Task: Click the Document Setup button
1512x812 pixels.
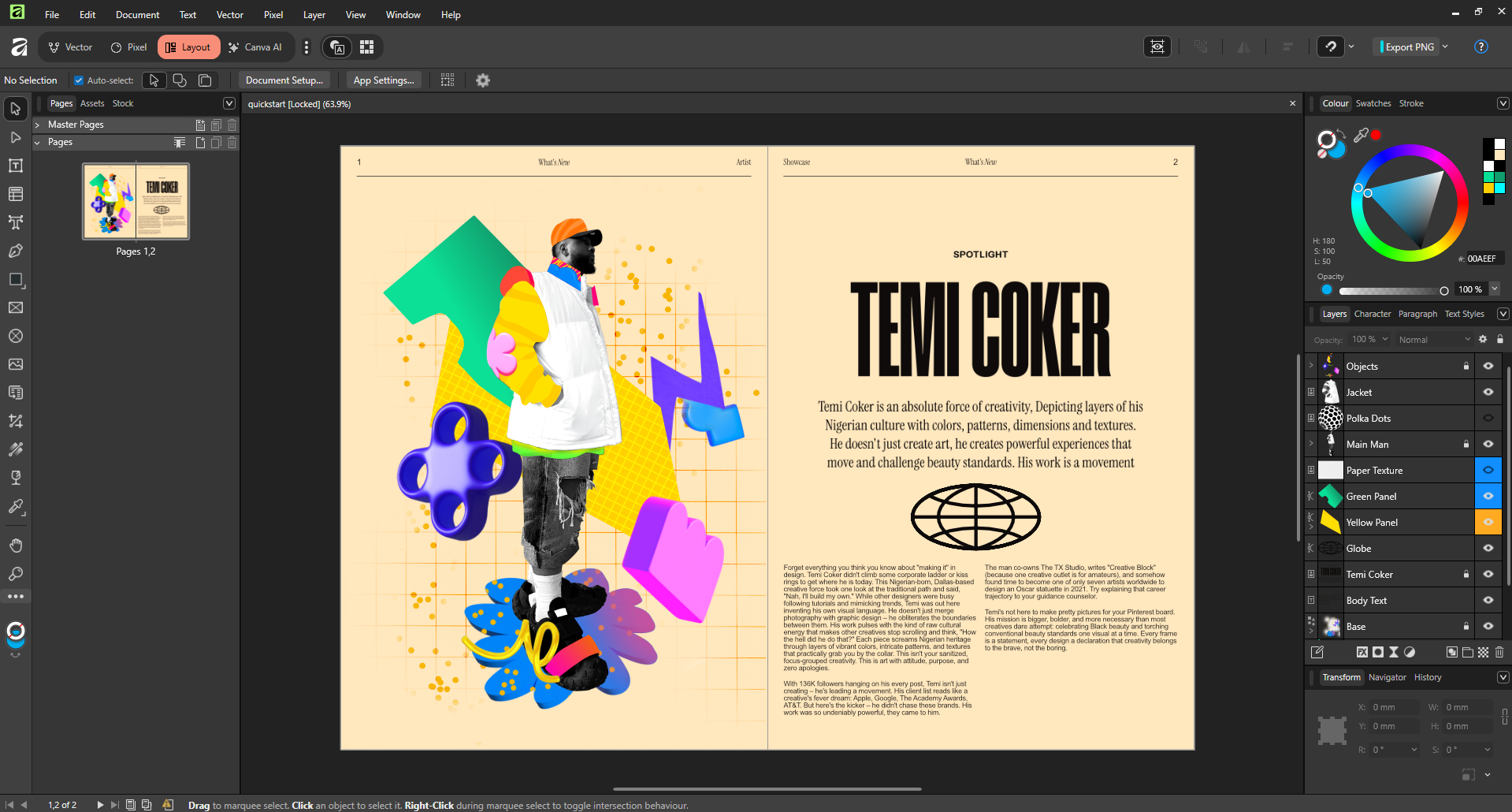Action: [284, 80]
